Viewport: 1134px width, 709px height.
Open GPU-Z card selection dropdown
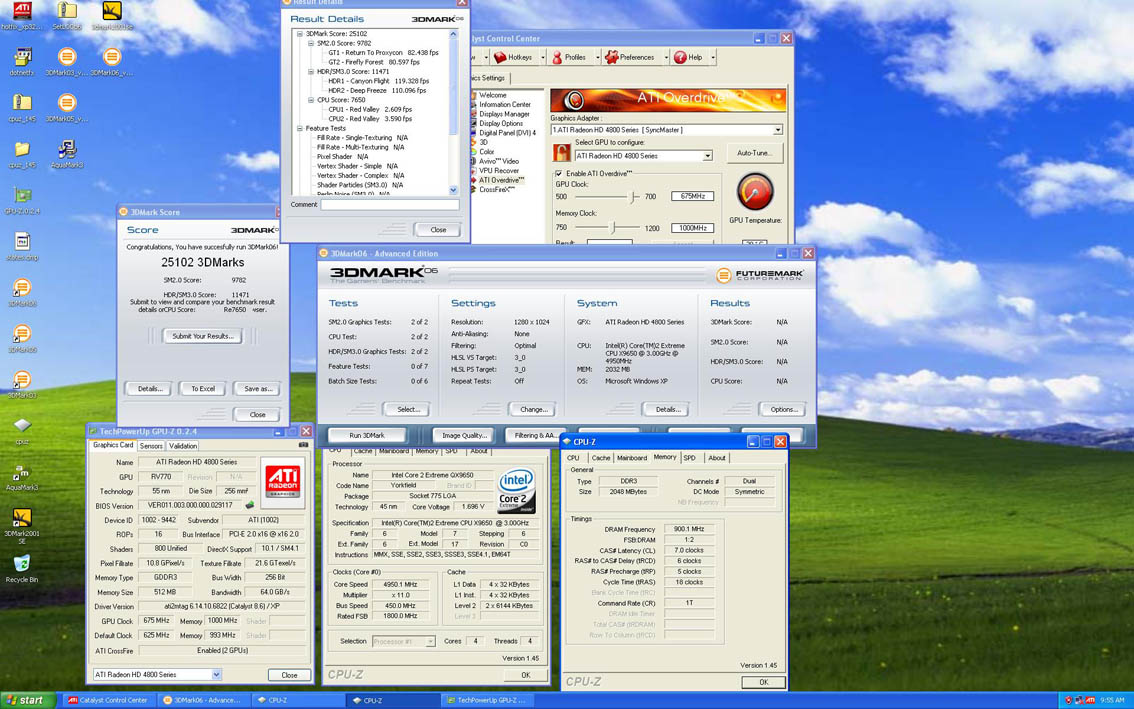tap(216, 674)
